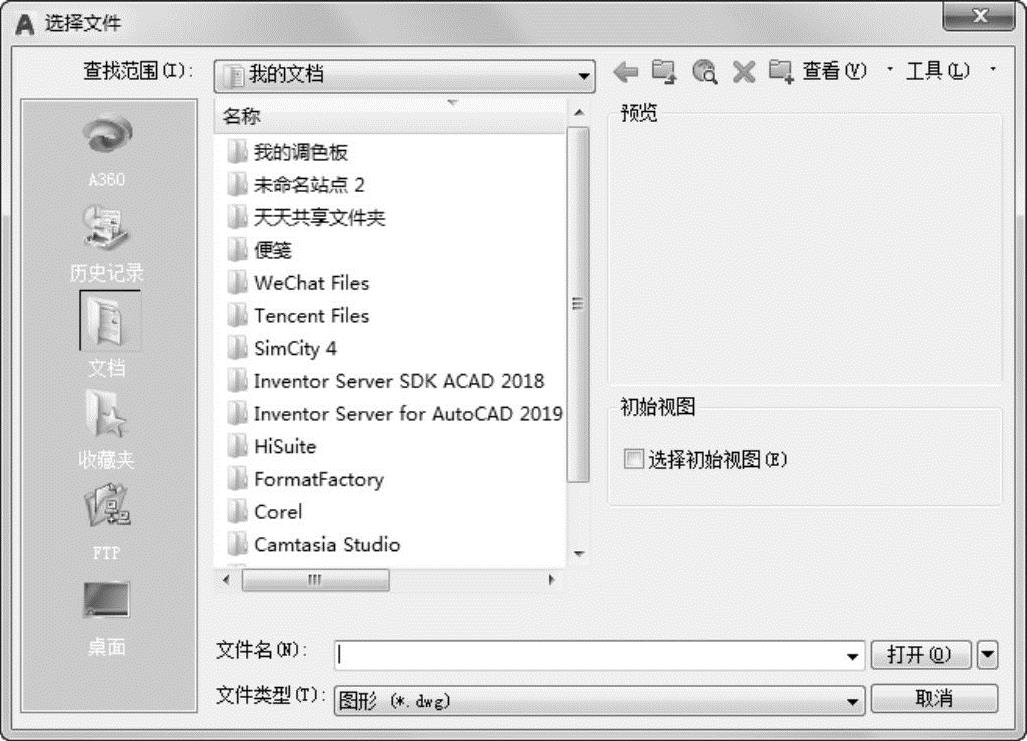Screen dimensions: 1027x741
Task: Select the 收藏夹 favorites icon
Action: pos(107,416)
